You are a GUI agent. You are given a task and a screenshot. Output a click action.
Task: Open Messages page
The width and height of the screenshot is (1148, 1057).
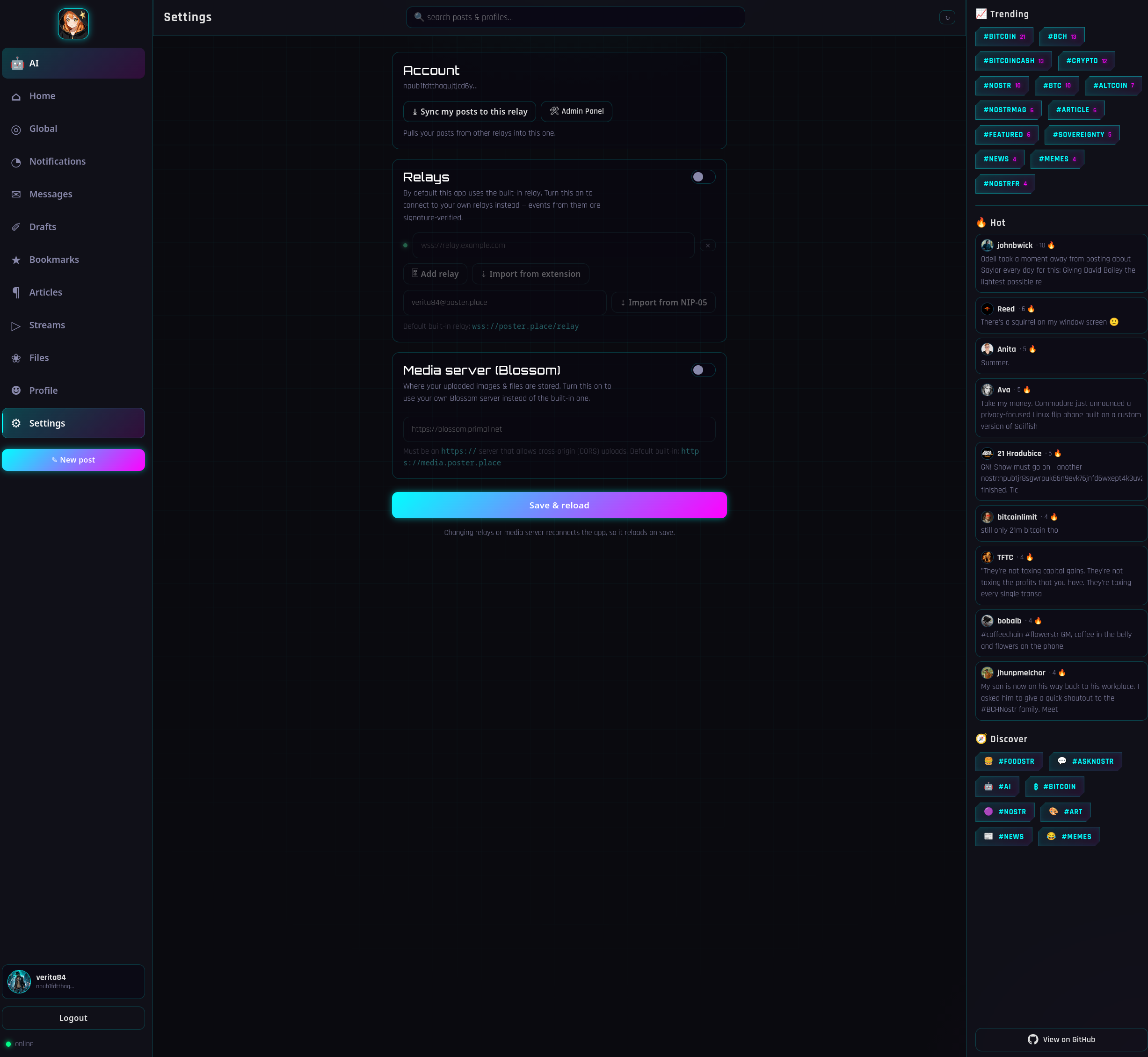coord(73,194)
